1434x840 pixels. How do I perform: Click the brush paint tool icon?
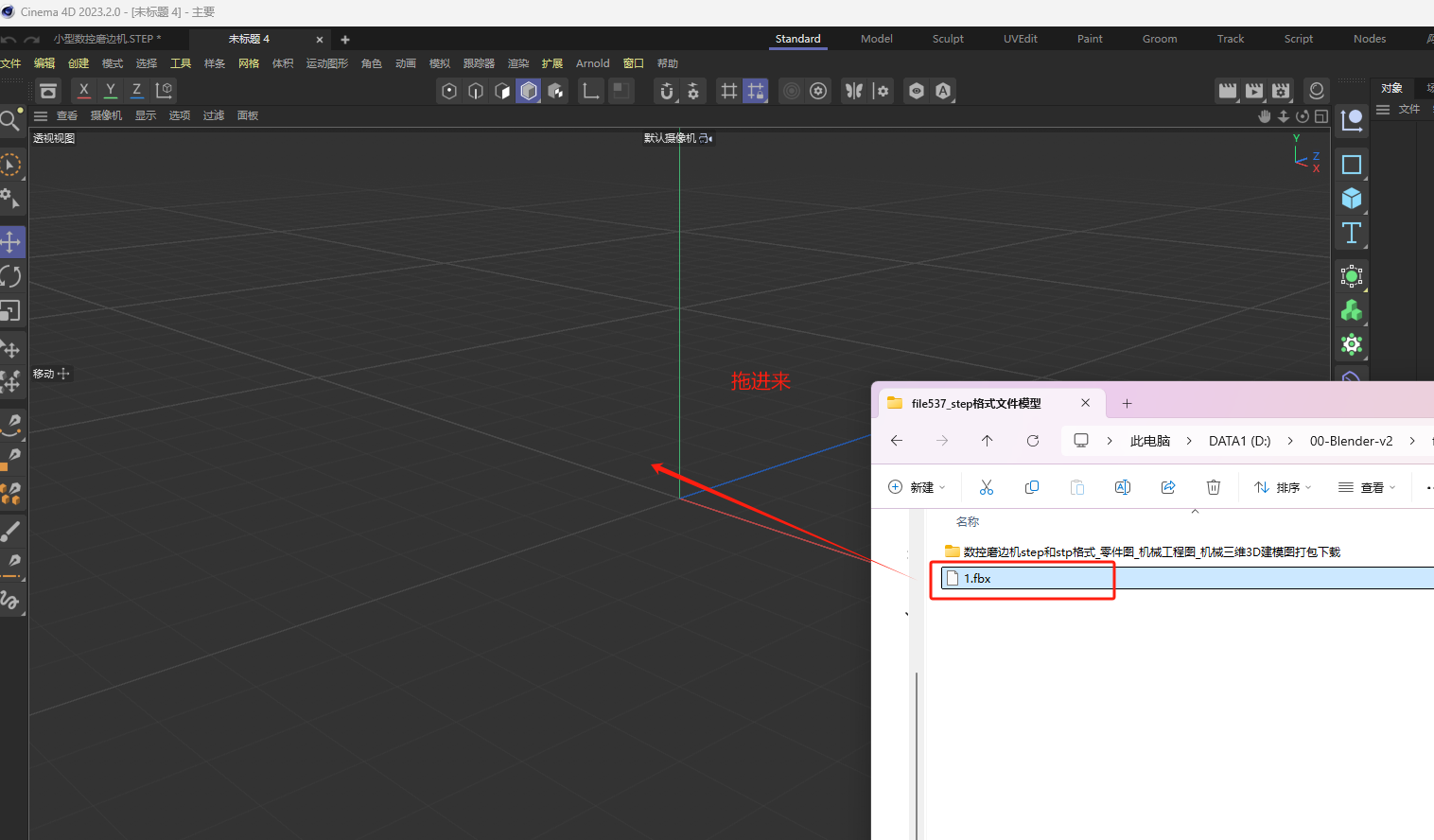point(11,531)
